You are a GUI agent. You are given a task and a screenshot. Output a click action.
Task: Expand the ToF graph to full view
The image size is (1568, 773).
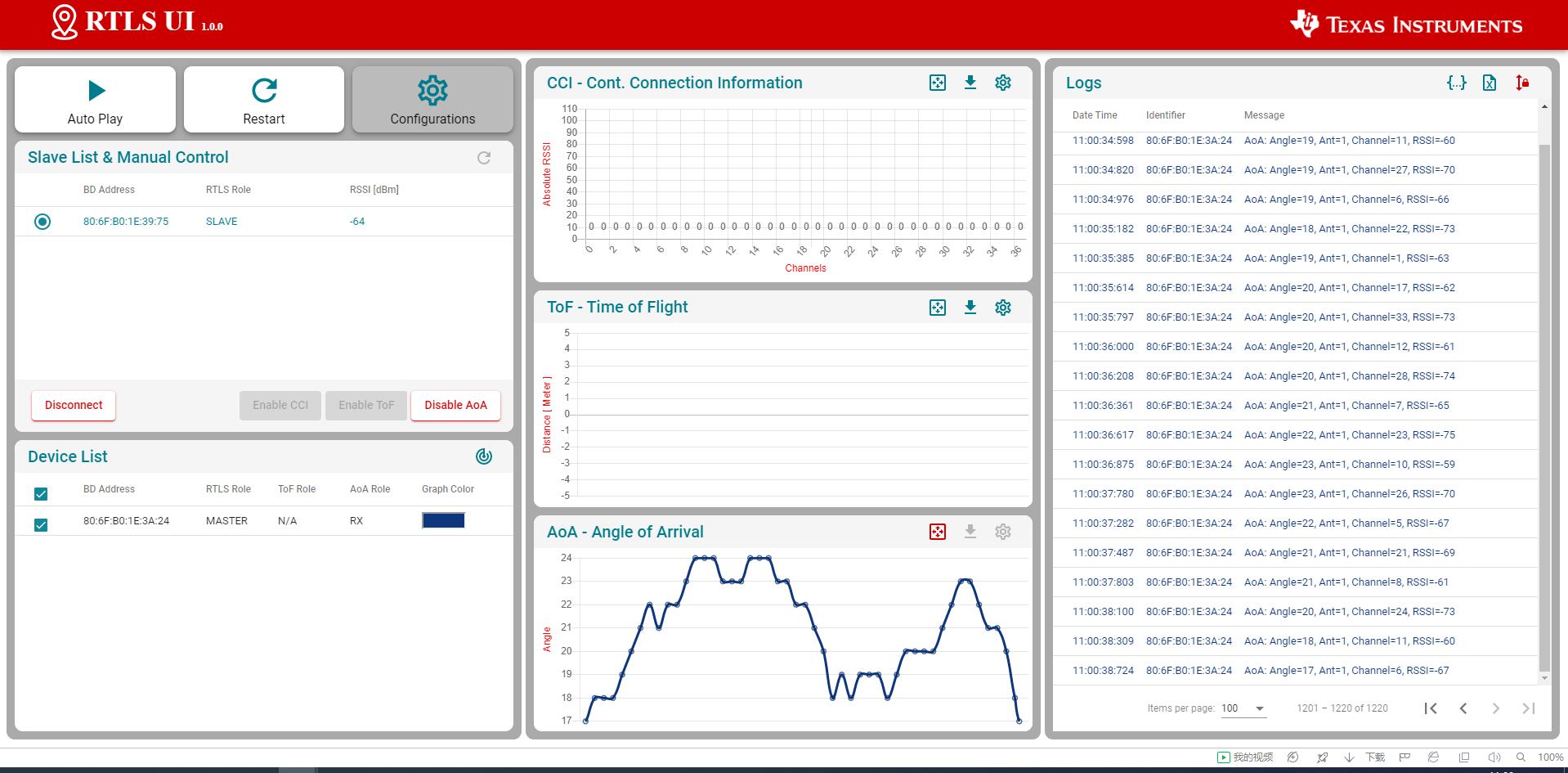(938, 308)
